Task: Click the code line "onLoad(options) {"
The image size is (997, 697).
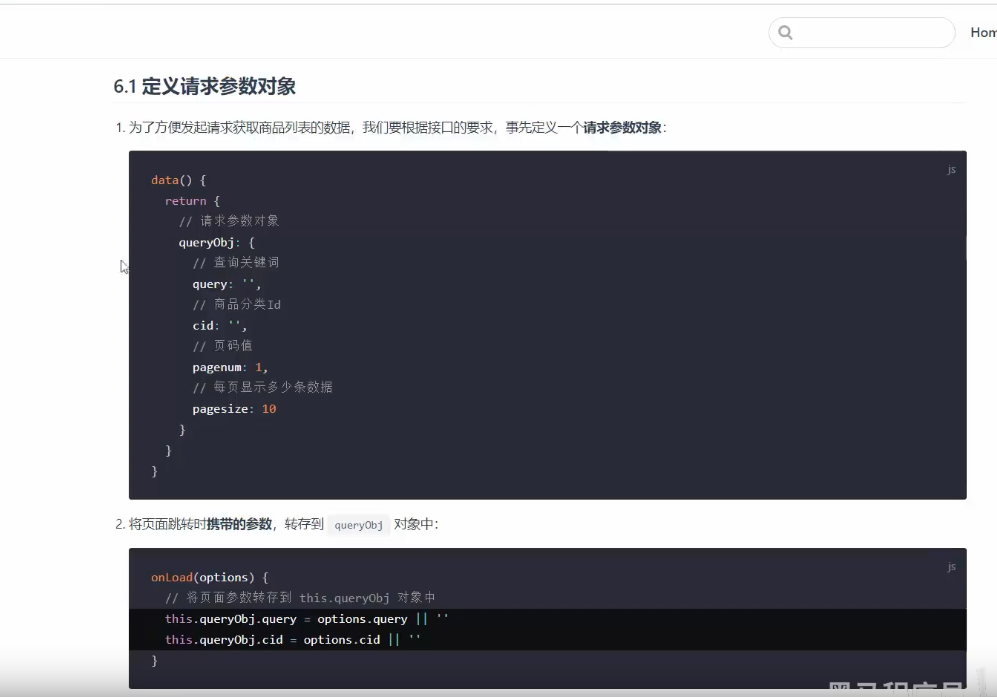Action: click(x=210, y=577)
